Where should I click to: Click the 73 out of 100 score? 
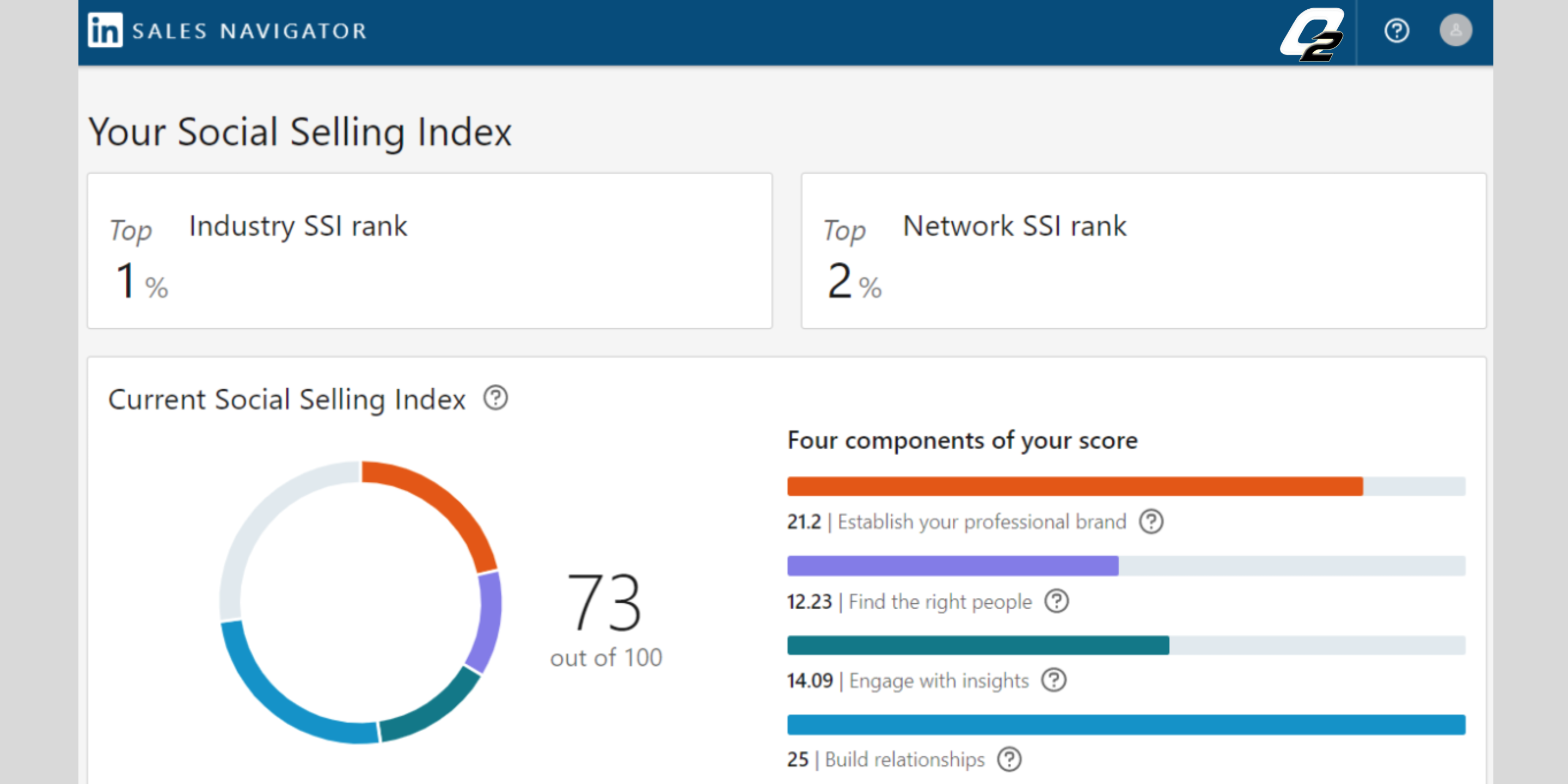click(x=605, y=620)
